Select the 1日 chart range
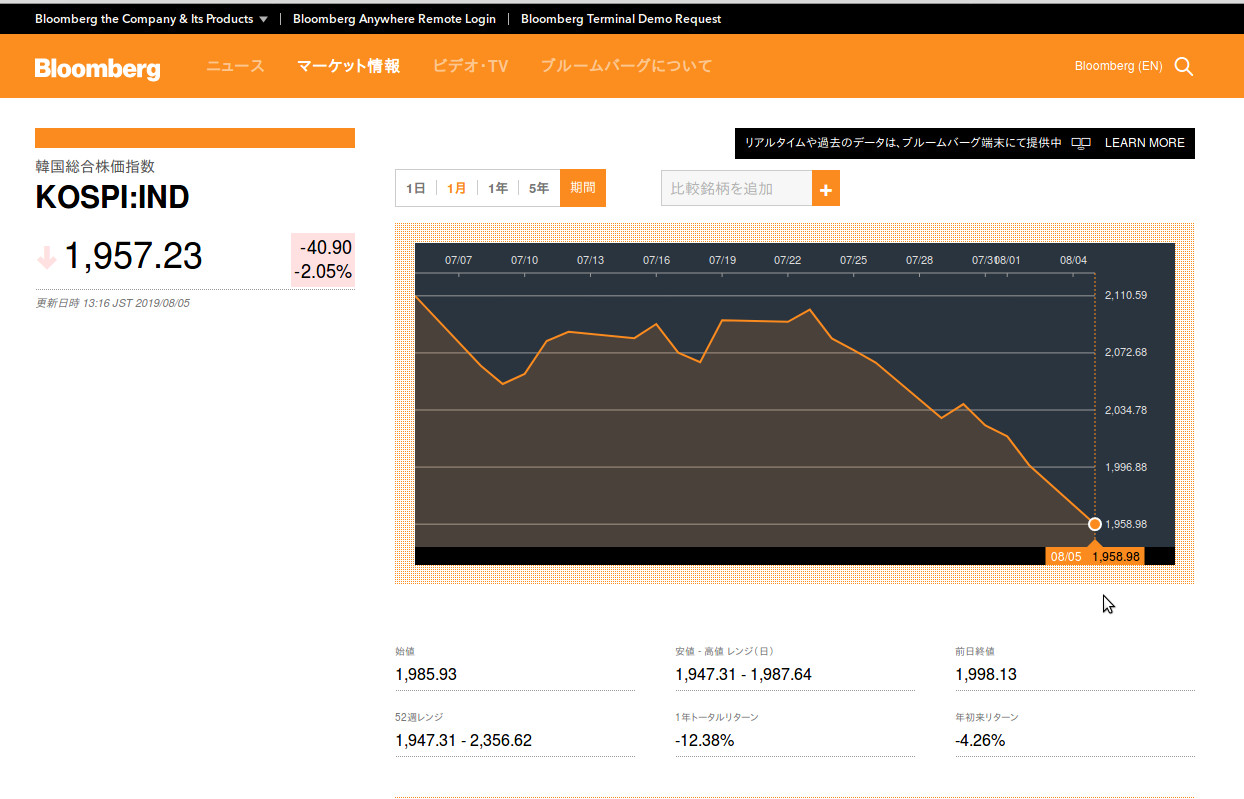The height and width of the screenshot is (799, 1244). [x=416, y=188]
